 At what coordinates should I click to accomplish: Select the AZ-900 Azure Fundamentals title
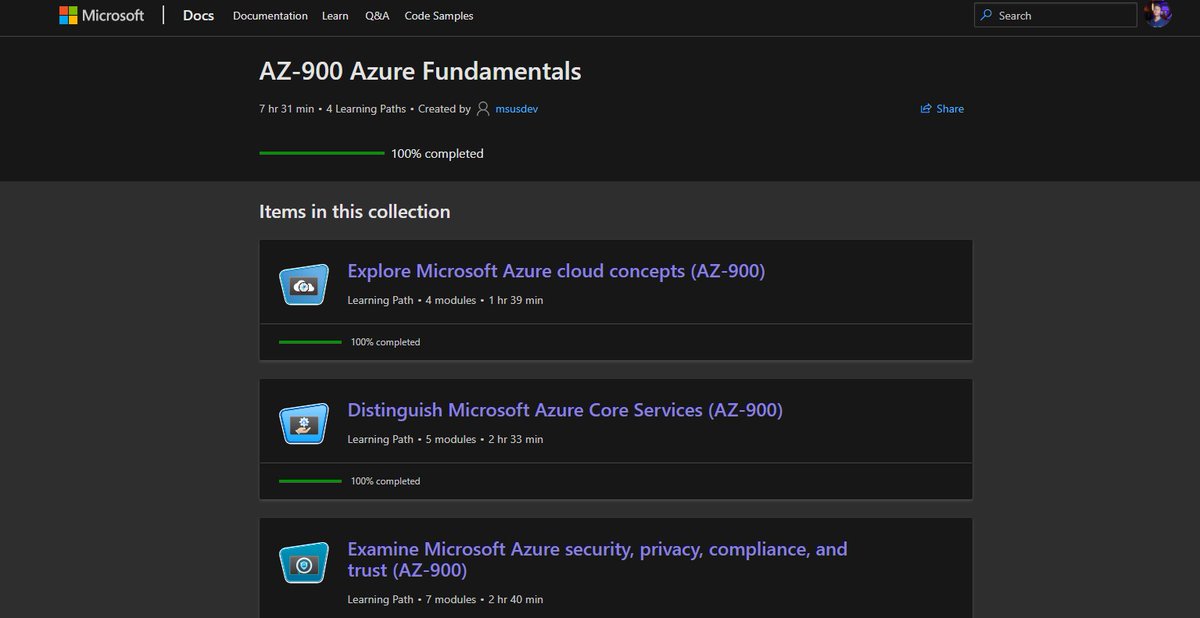click(x=420, y=72)
